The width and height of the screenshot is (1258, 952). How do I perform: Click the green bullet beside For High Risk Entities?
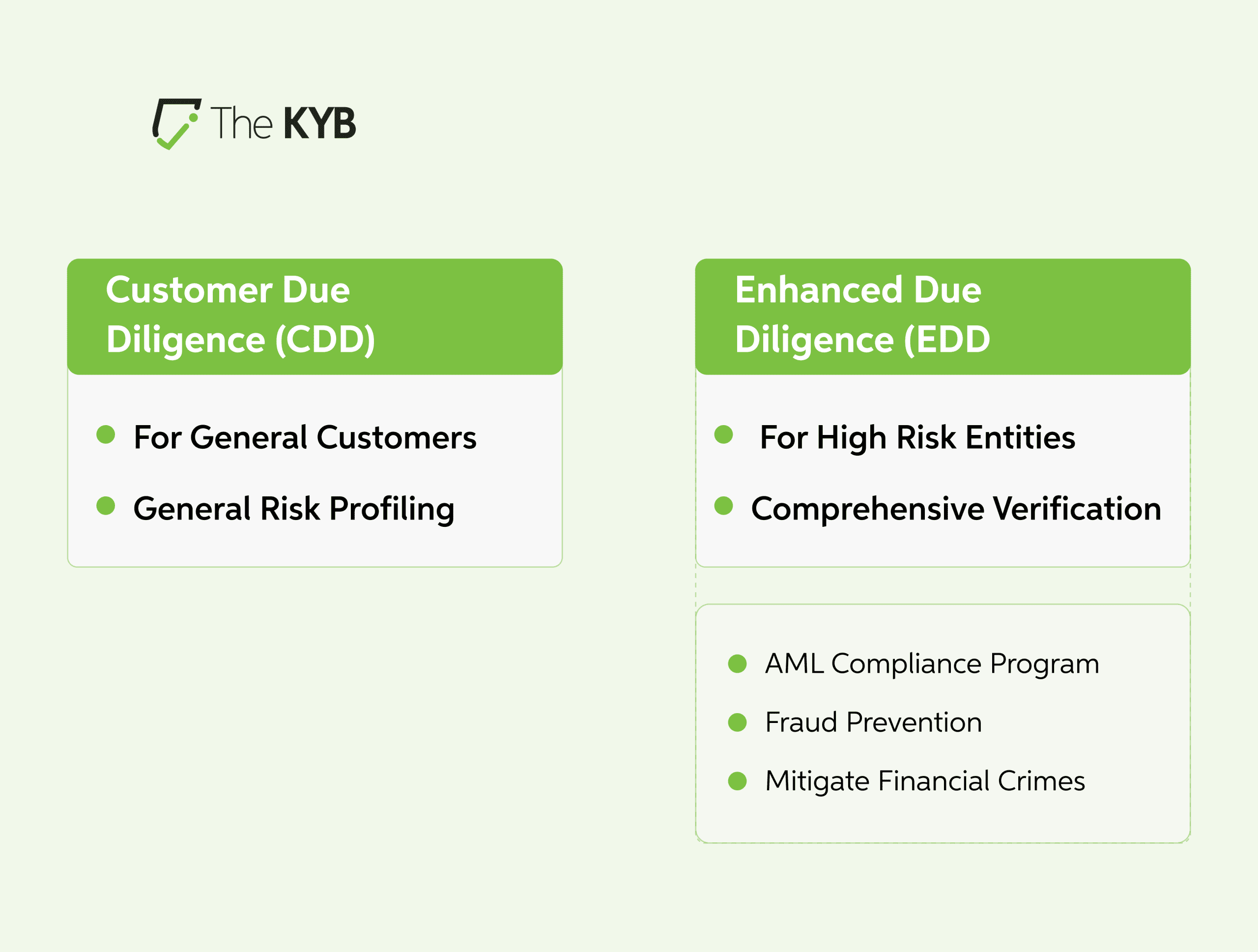[723, 434]
